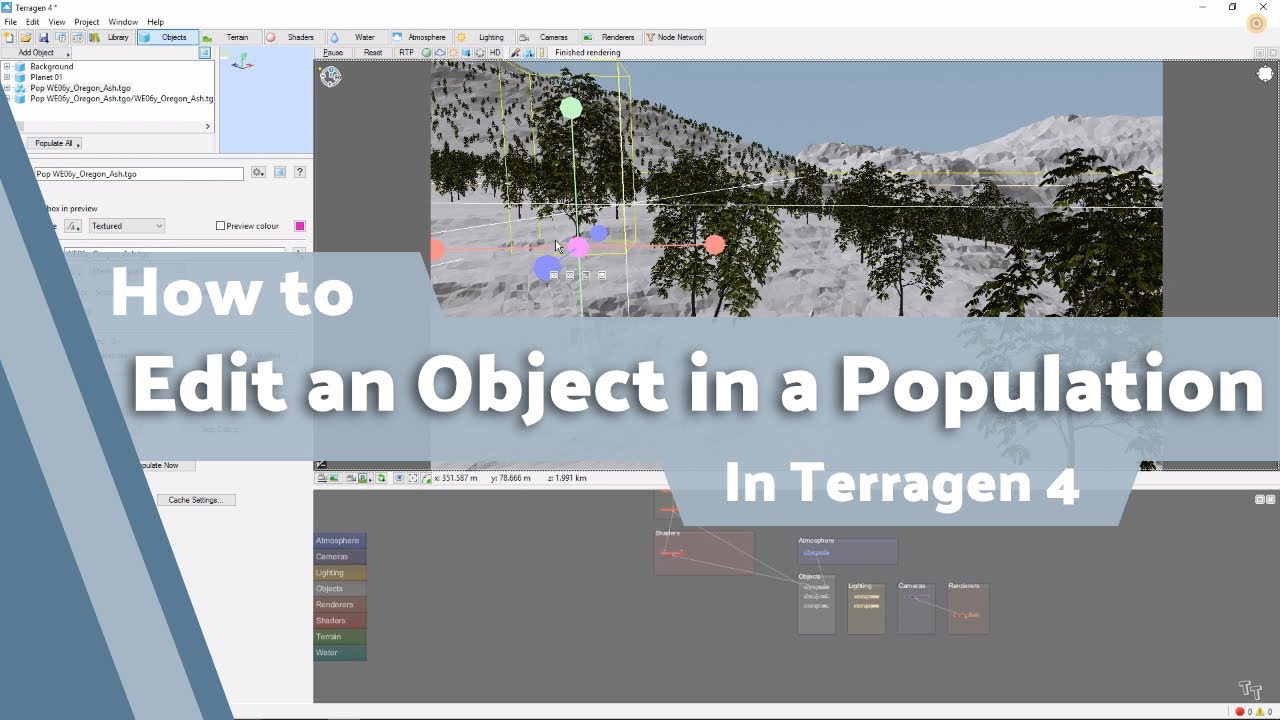1280x720 pixels.
Task: Select Water group in node network list
Action: [340, 653]
